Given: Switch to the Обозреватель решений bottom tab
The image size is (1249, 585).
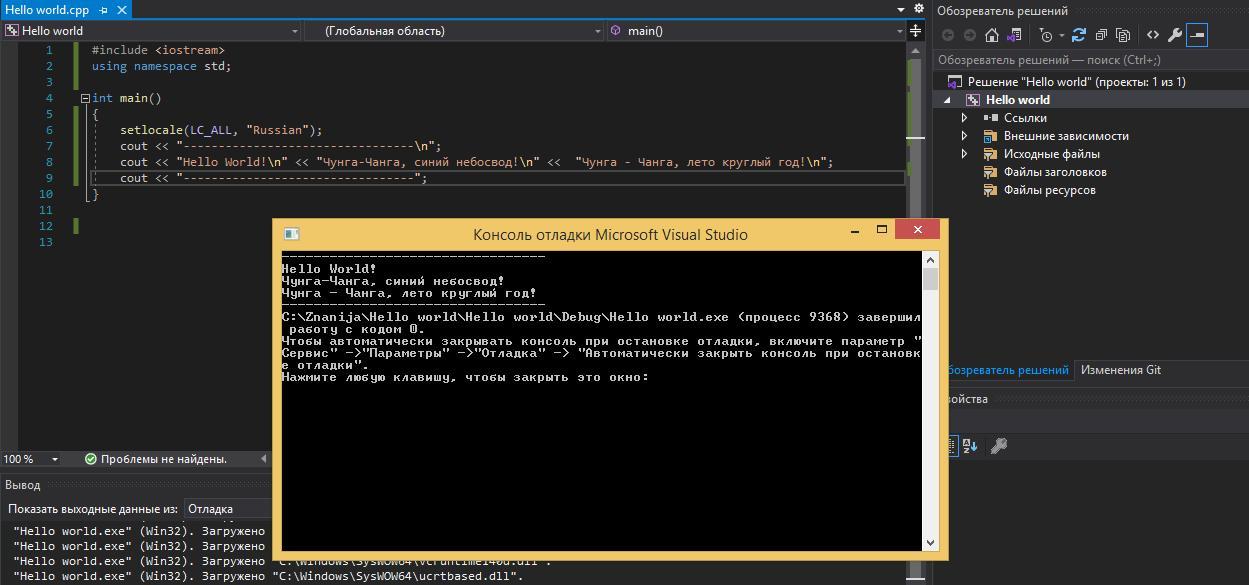Looking at the screenshot, I should (x=1007, y=370).
